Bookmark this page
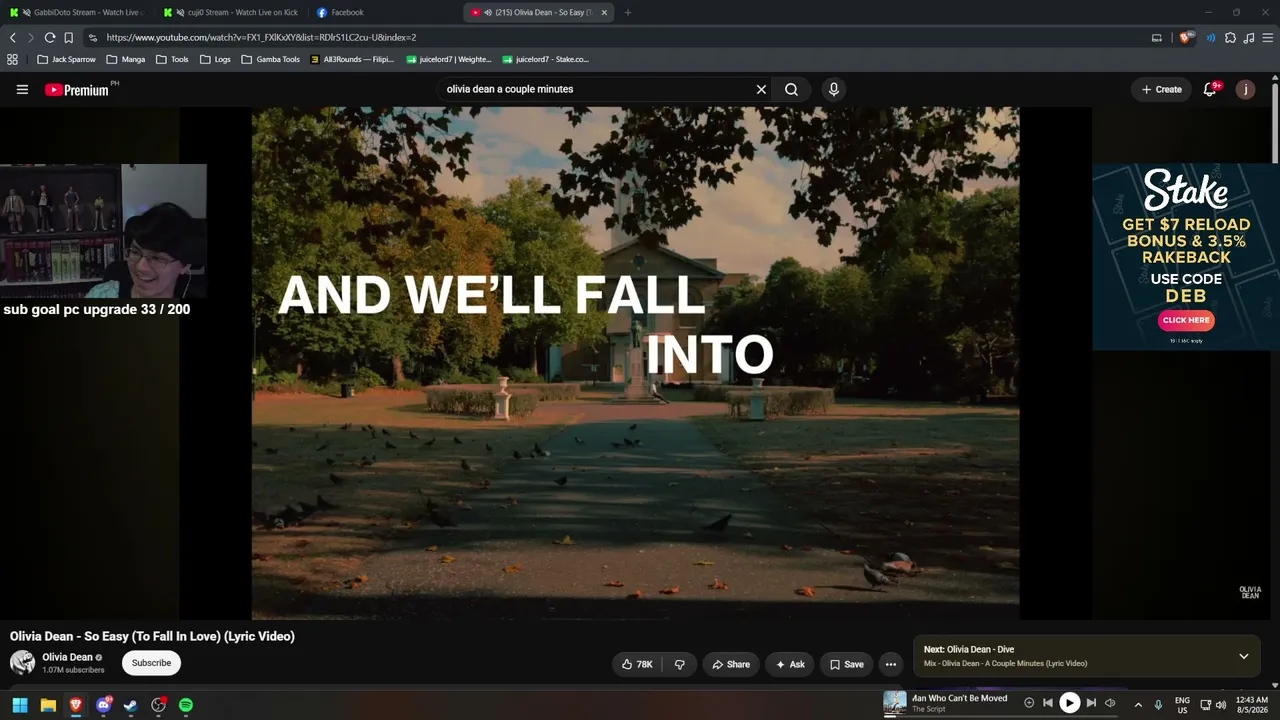Image resolution: width=1280 pixels, height=720 pixels. pos(69,37)
